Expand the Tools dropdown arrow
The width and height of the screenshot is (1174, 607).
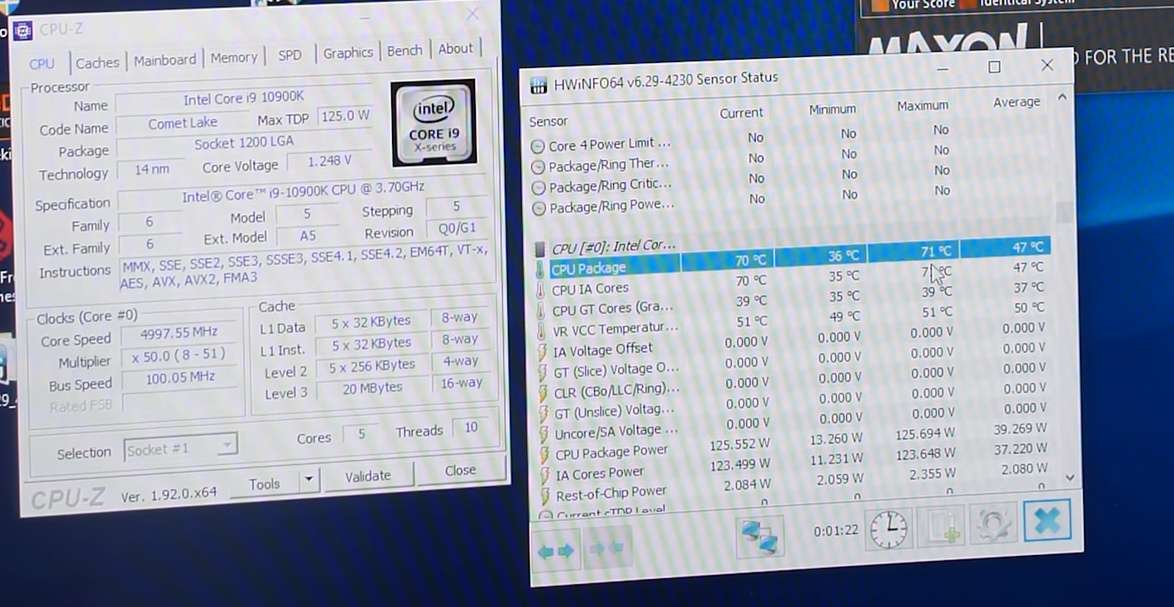pos(308,481)
